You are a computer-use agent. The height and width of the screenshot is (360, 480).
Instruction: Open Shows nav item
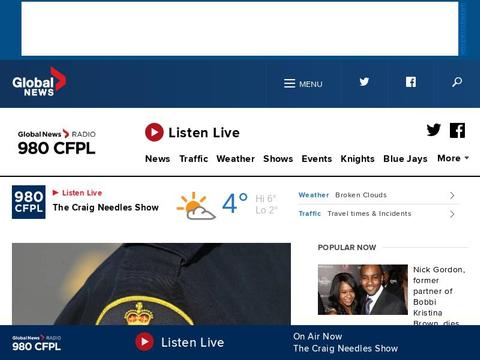278,159
